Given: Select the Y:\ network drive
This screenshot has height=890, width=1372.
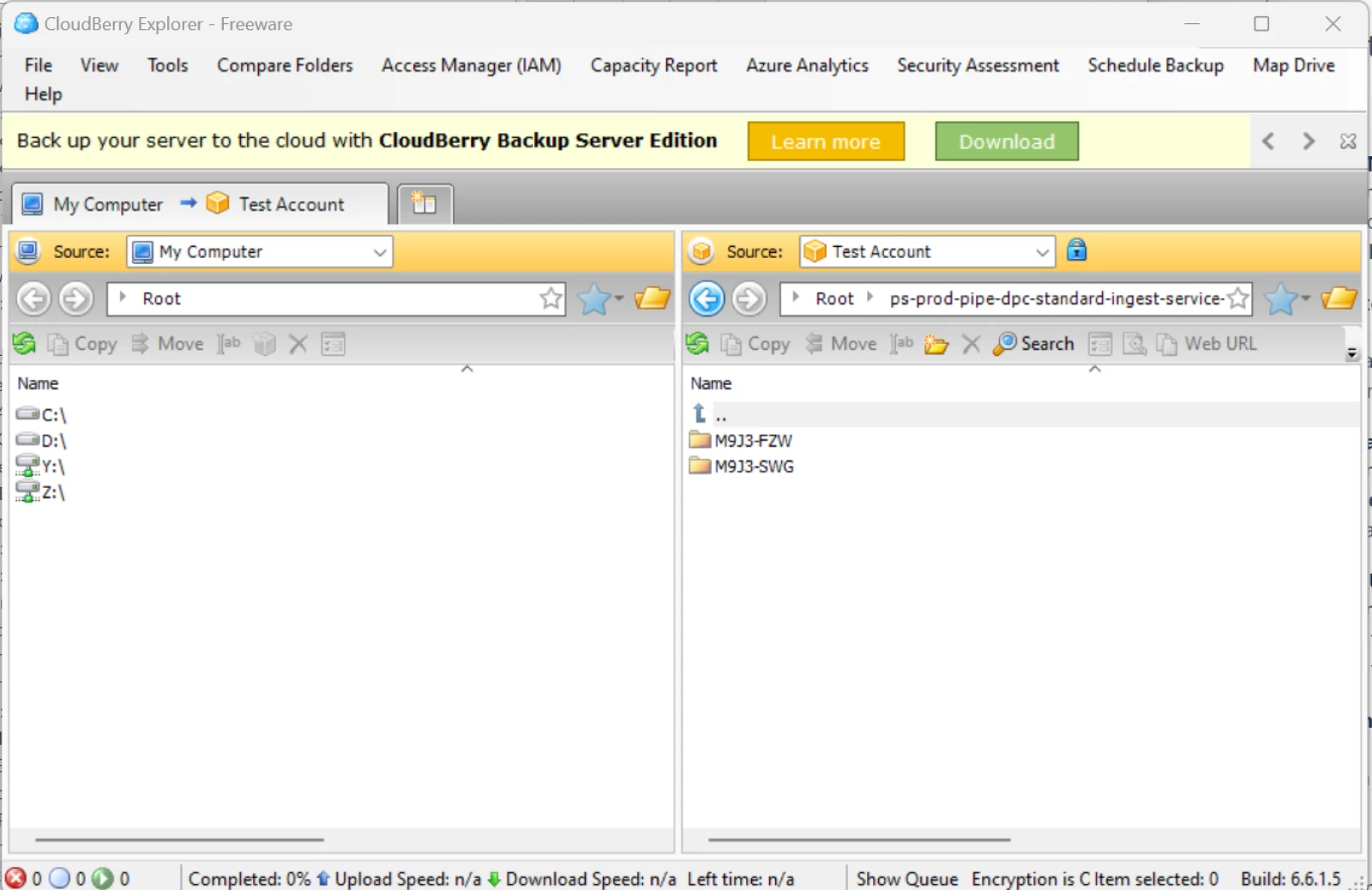Looking at the screenshot, I should [x=40, y=466].
